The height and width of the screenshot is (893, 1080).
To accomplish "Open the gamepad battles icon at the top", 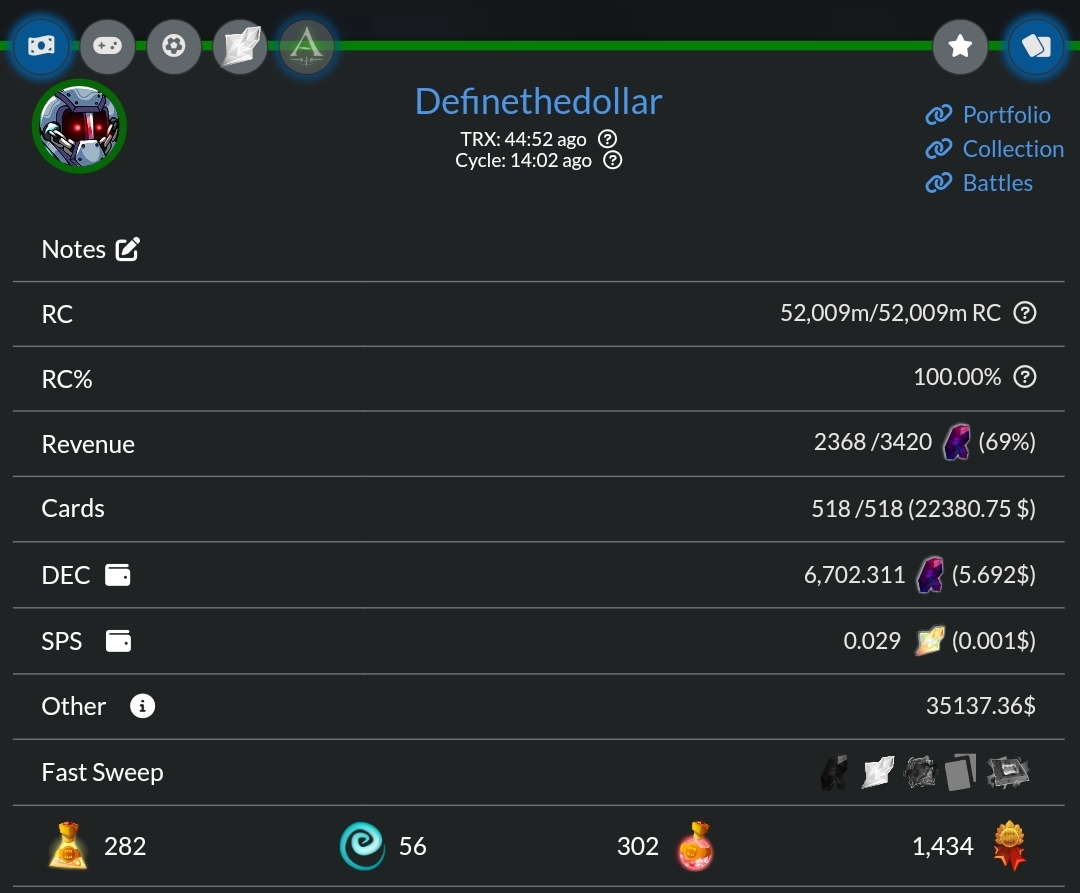I will pos(107,46).
